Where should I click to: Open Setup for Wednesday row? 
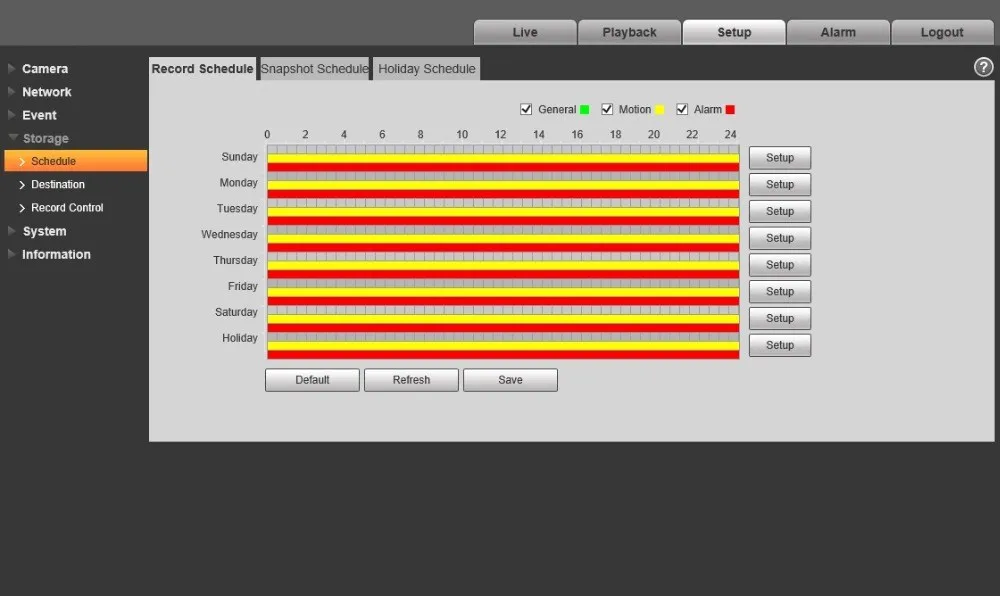779,238
